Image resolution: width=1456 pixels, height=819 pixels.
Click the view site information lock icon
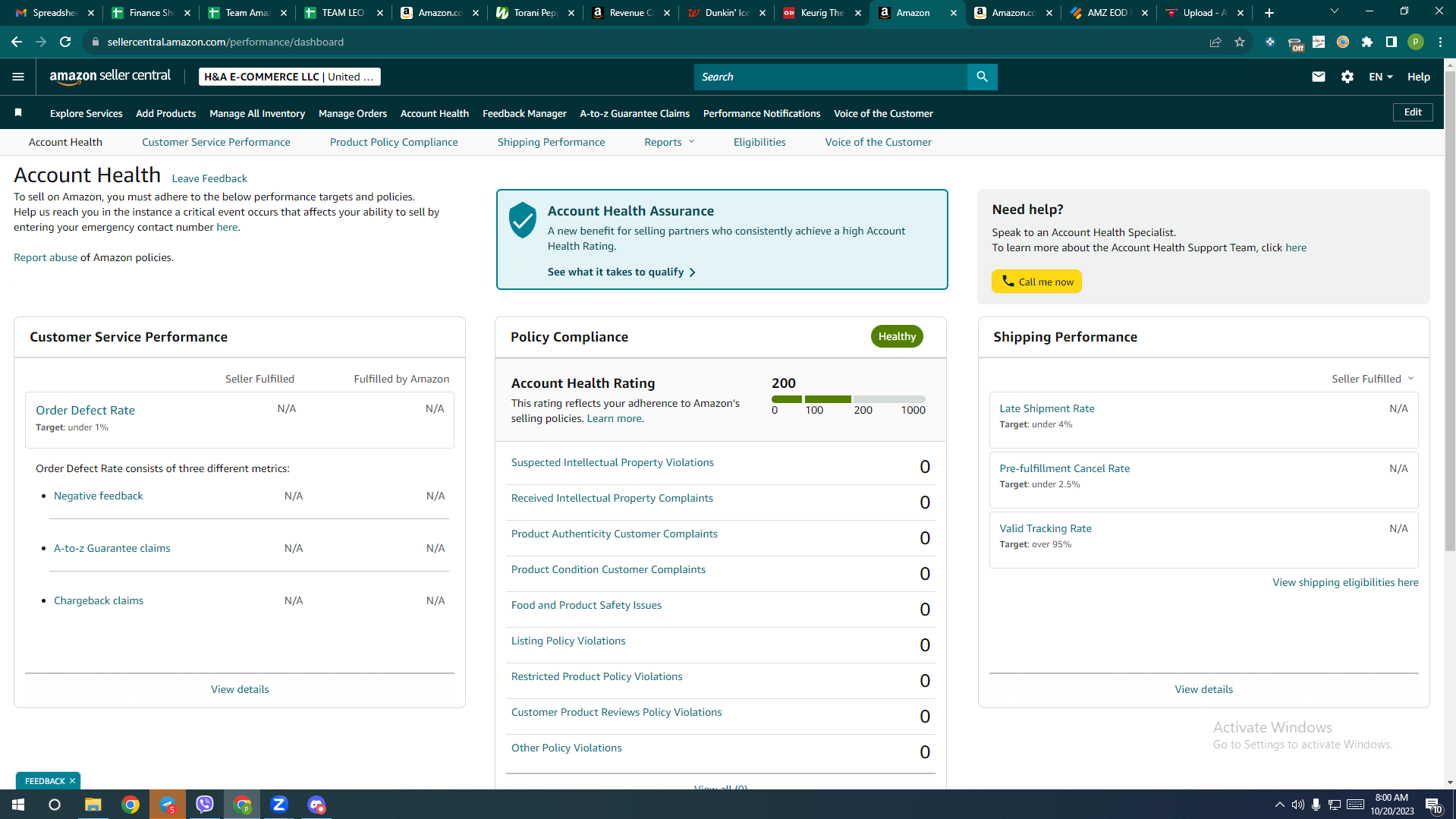click(96, 42)
